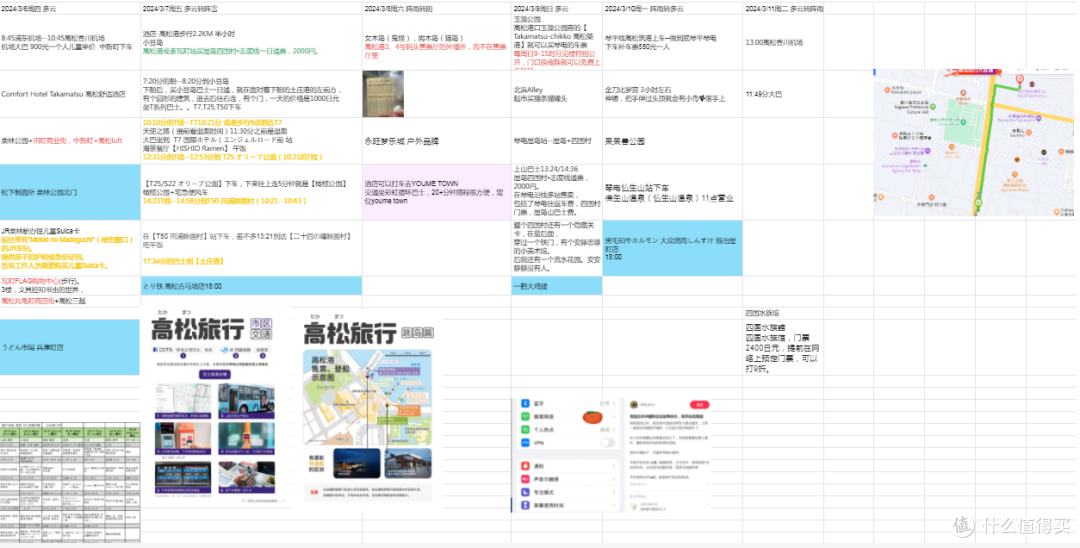Screen dimensions: 1080x548
Task: Open the street map image with green route
Action: pos(973,143)
